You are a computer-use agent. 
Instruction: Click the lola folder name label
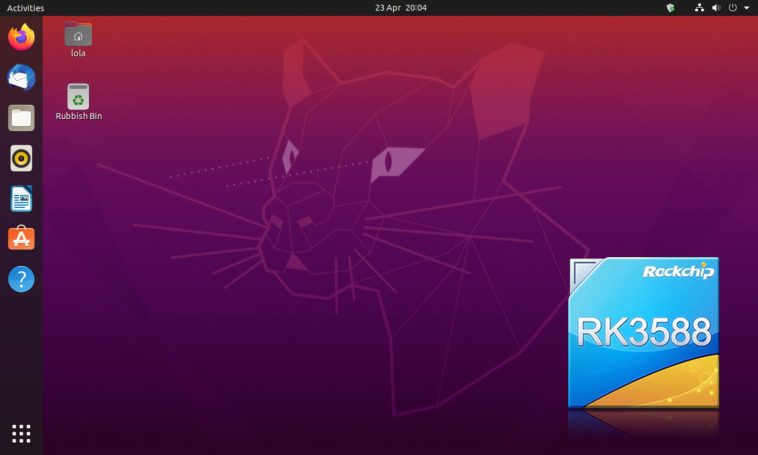click(78, 54)
